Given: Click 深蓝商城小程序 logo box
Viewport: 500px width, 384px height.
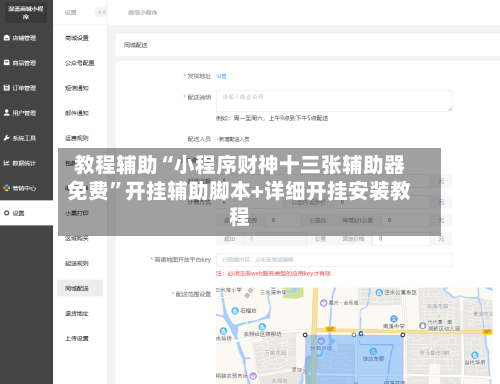Looking at the screenshot, I should pos(26,12).
